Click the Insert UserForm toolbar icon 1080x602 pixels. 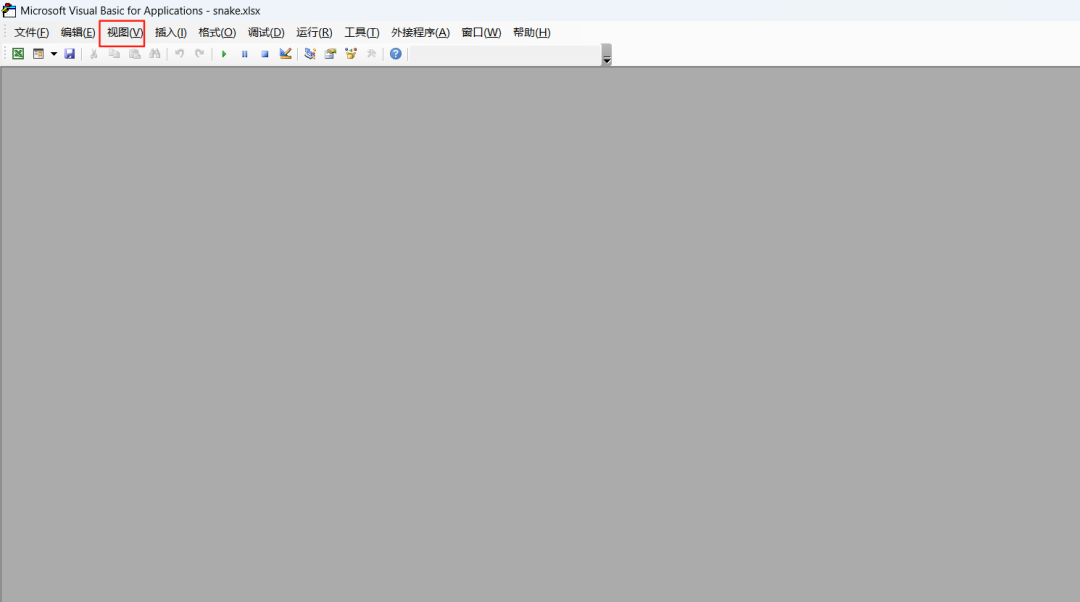click(39, 54)
